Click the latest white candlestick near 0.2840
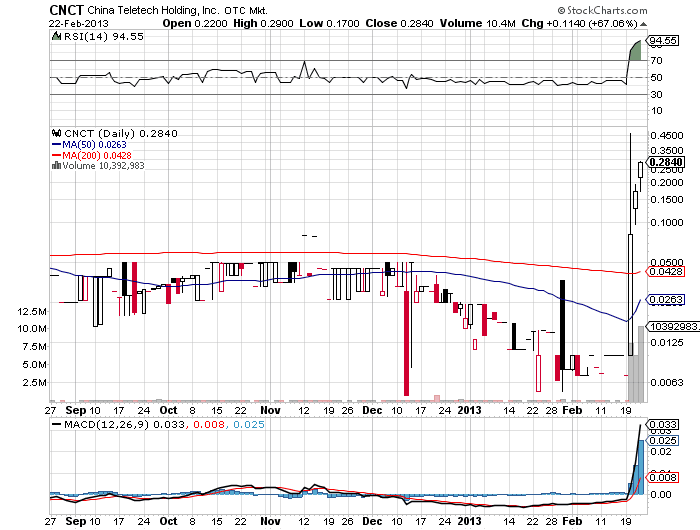Viewport: 700px width, 530px height. (641, 170)
